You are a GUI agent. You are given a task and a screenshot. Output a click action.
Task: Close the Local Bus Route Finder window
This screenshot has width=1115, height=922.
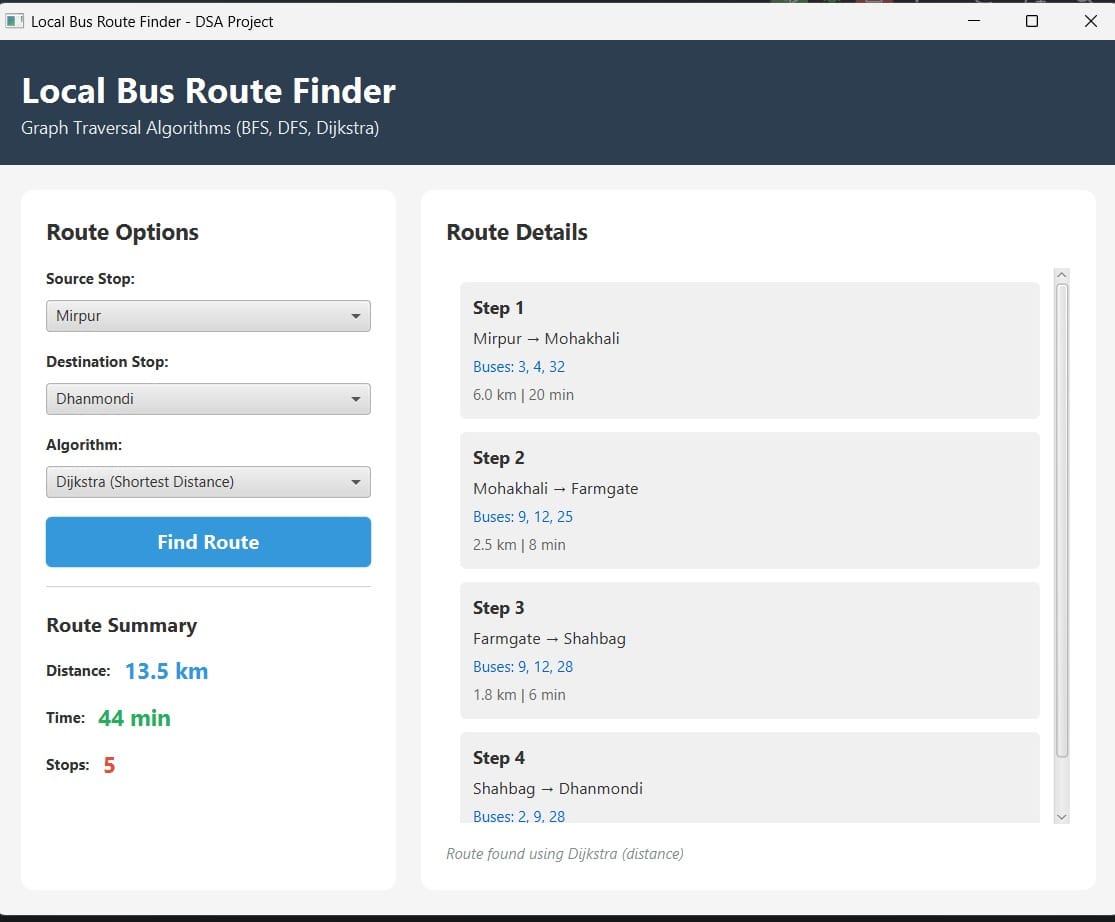click(1090, 21)
